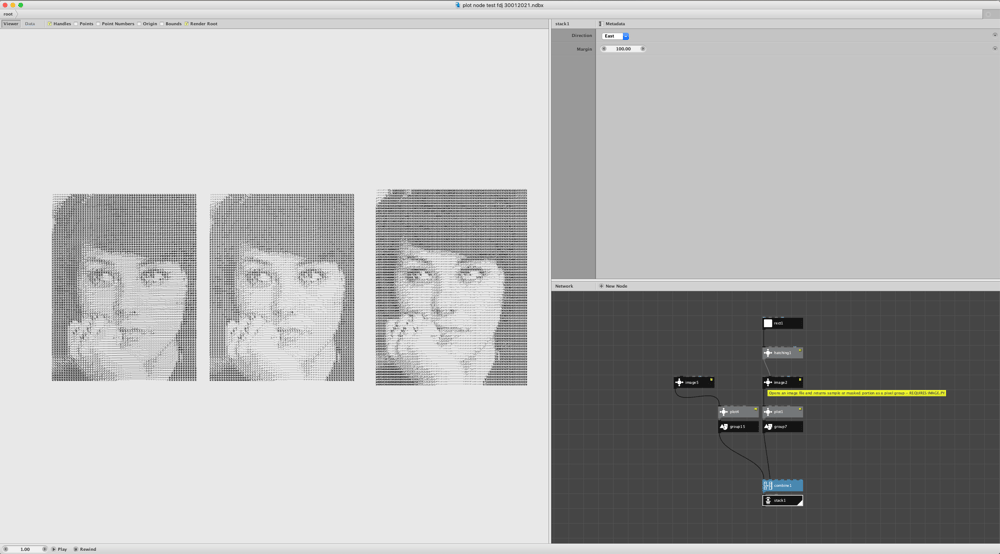Enable the Point Numbers checkbox
Screen dimensions: 1000x554
pyautogui.click(x=98, y=24)
